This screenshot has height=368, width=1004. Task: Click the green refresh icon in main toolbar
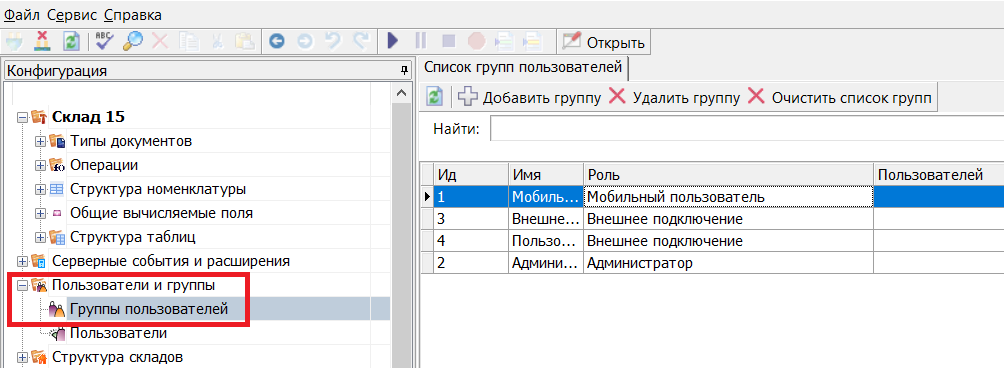click(71, 42)
